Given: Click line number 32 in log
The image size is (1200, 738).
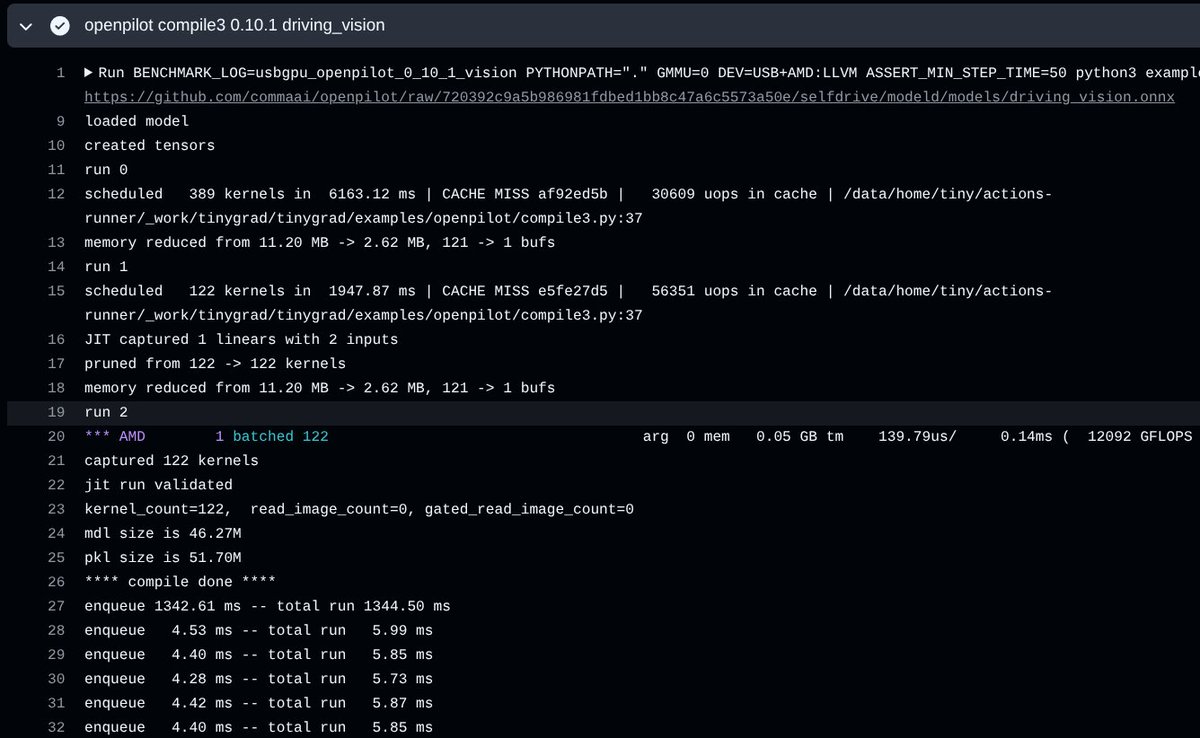Looking at the screenshot, I should [x=56, y=727].
